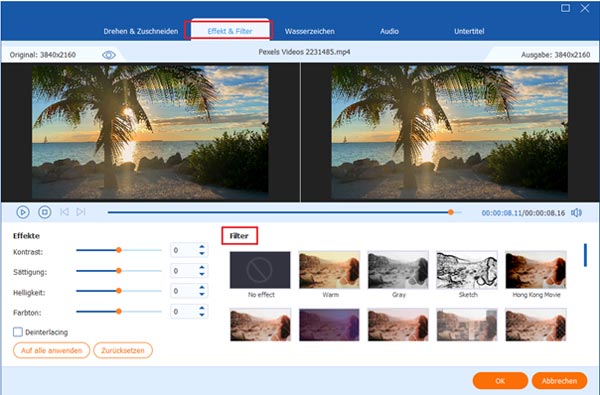Increase Kontrast value with up arrow
Viewport: 600px width, 395px height.
[x=202, y=247]
